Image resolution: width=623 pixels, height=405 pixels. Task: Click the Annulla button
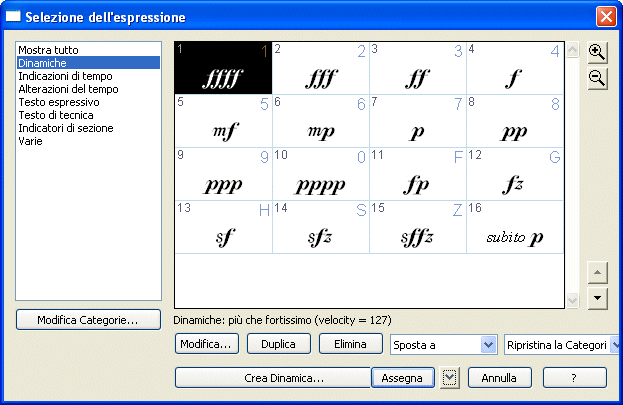[499, 378]
